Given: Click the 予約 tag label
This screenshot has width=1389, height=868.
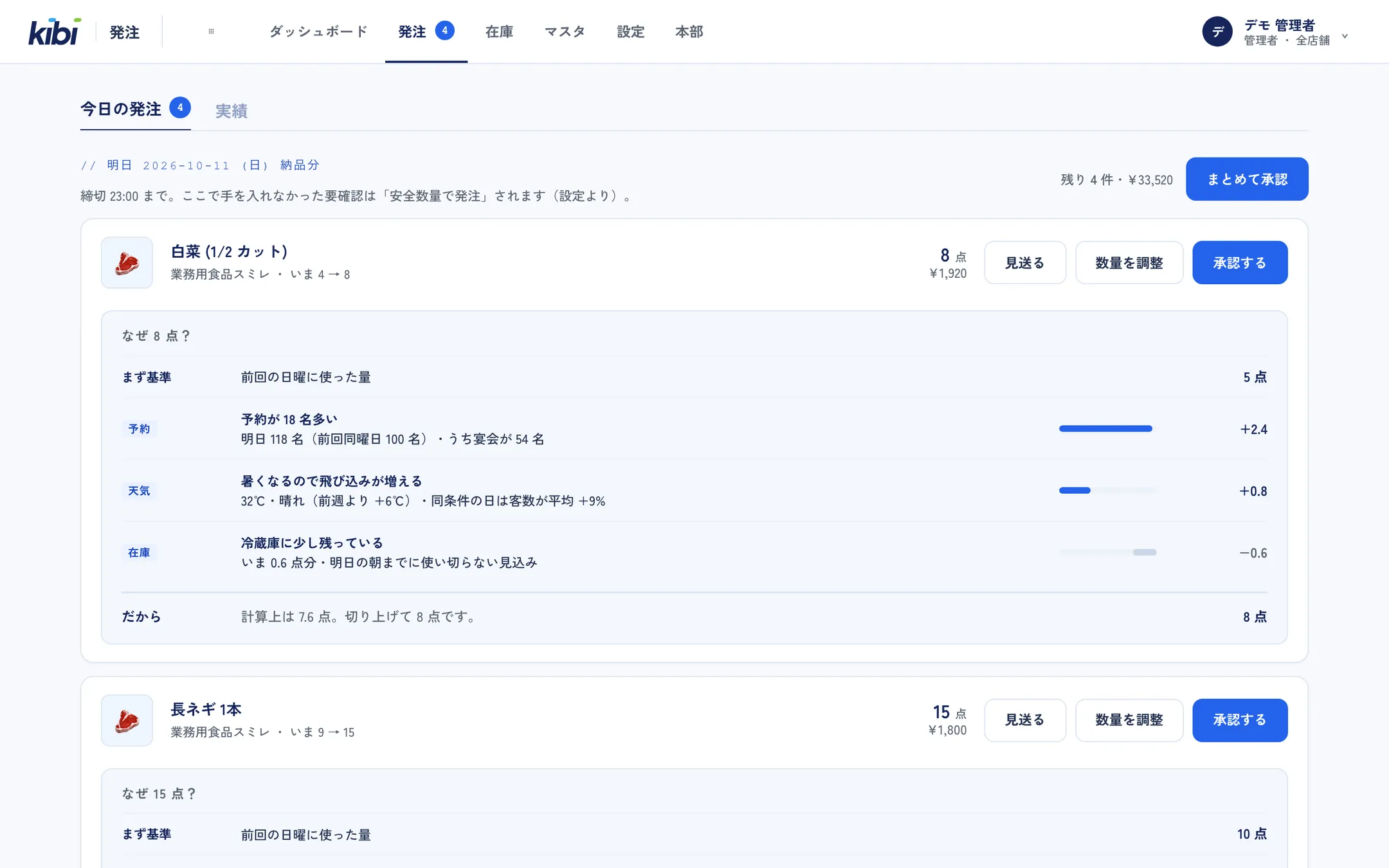Looking at the screenshot, I should 139,429.
